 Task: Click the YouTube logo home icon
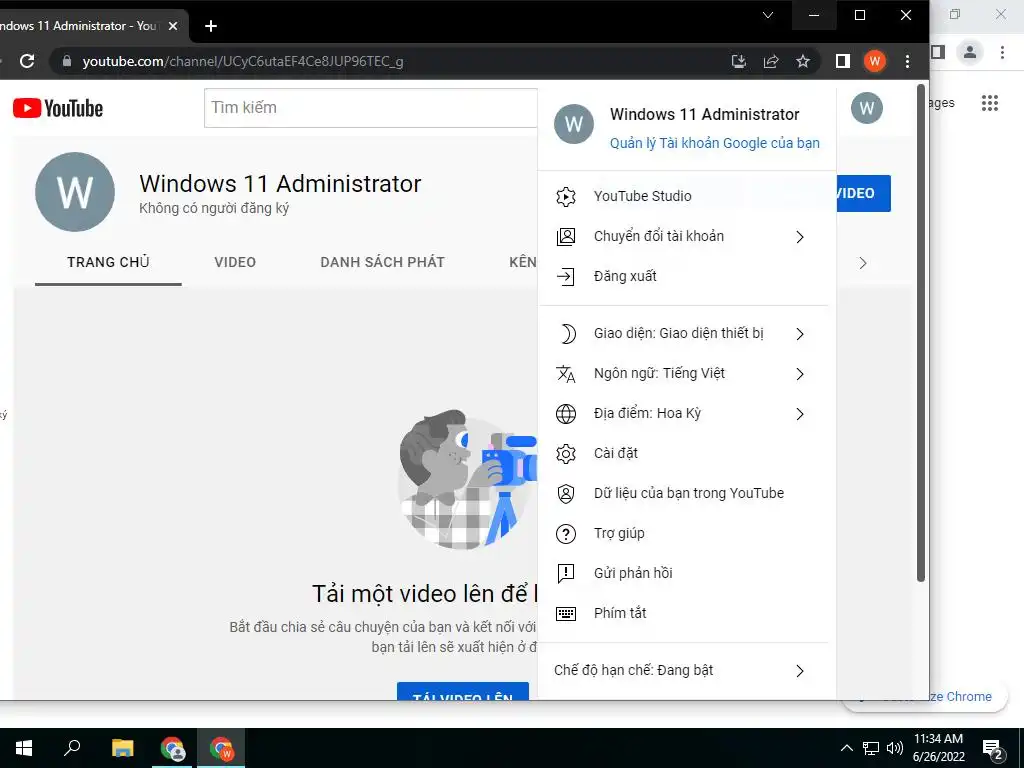coord(58,108)
